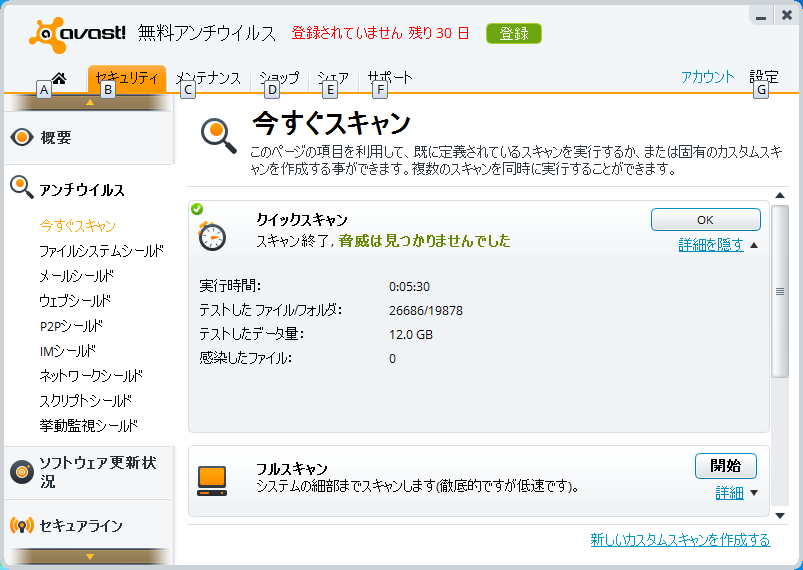803x570 pixels.
Task: Open フルスキャン 詳細 link
Action: click(729, 493)
